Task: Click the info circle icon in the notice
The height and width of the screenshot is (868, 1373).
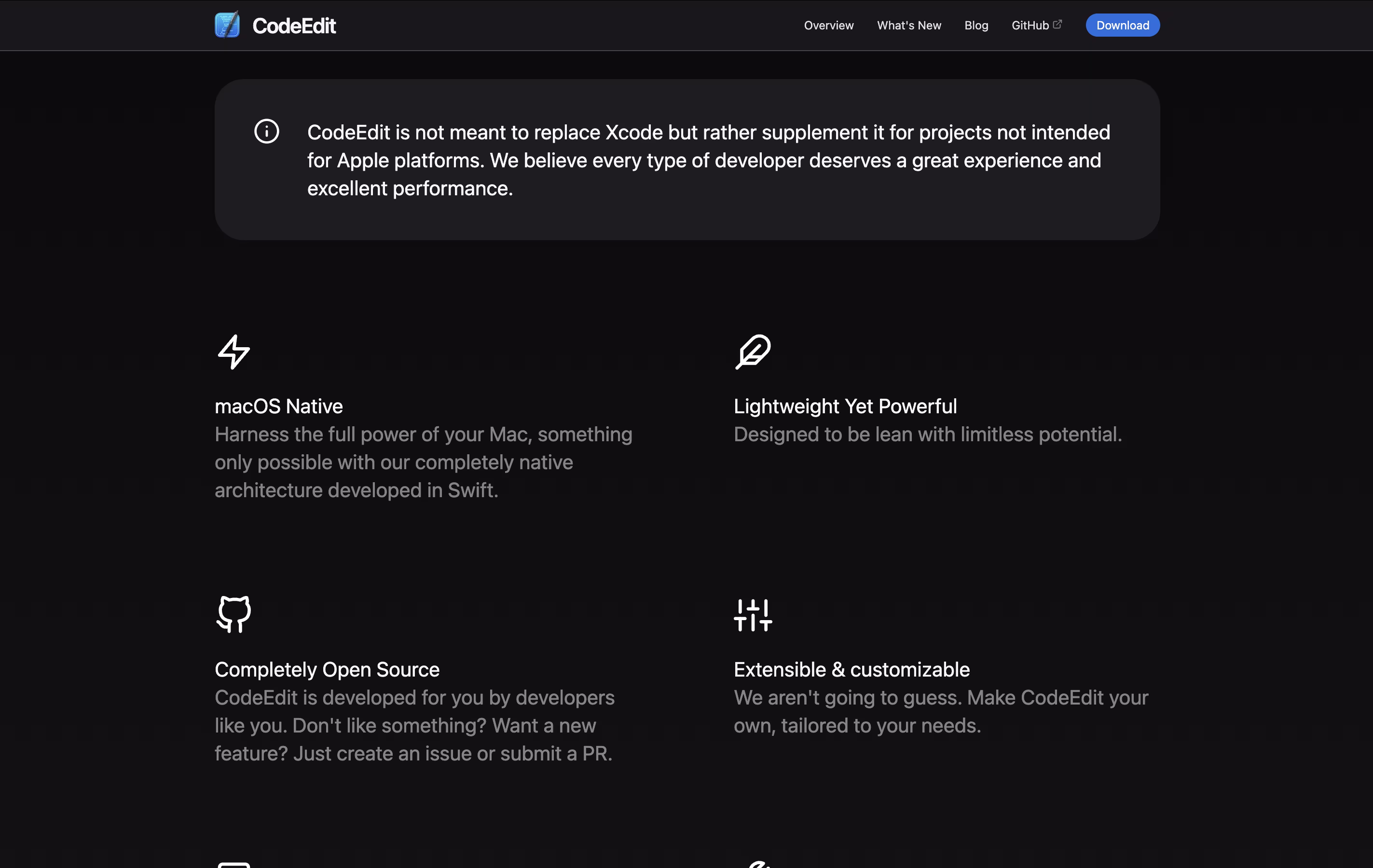Action: point(266,132)
